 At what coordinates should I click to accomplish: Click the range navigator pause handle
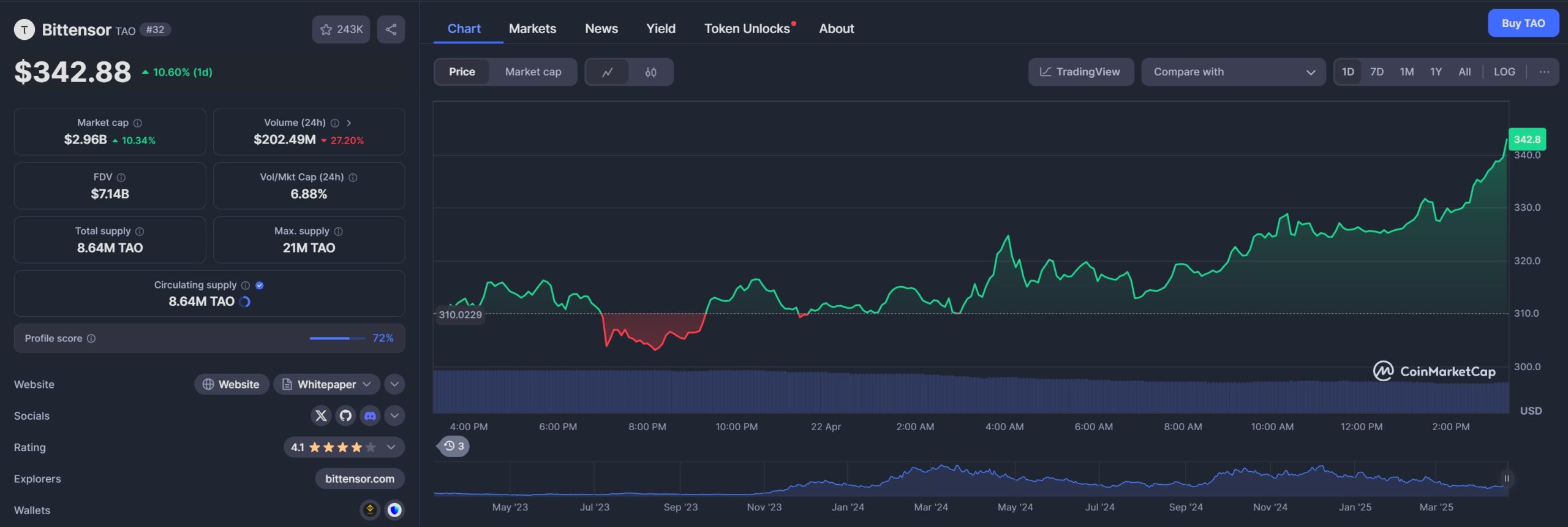click(x=1506, y=479)
